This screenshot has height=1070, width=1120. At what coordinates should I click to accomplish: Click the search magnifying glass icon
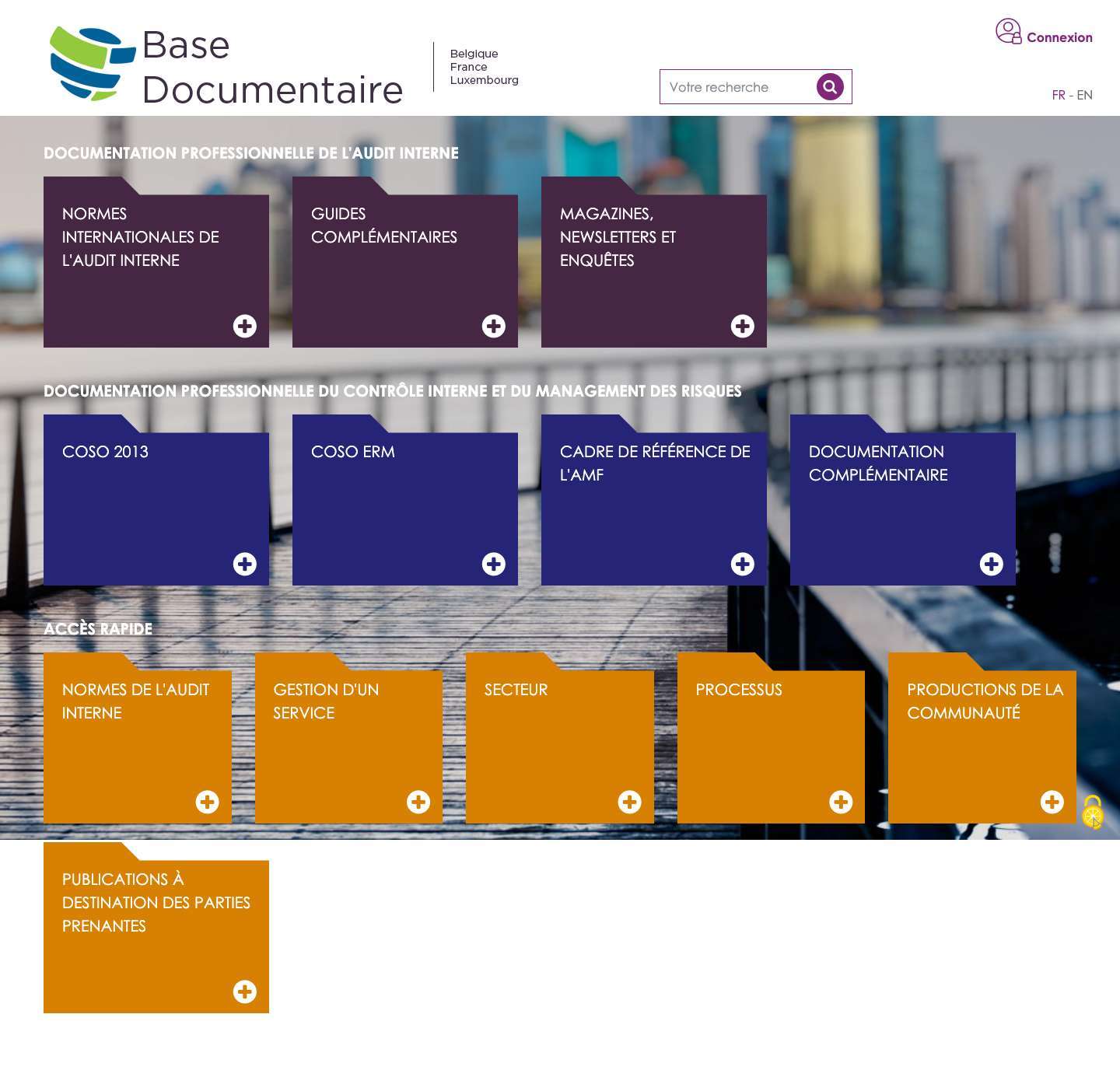click(x=828, y=86)
